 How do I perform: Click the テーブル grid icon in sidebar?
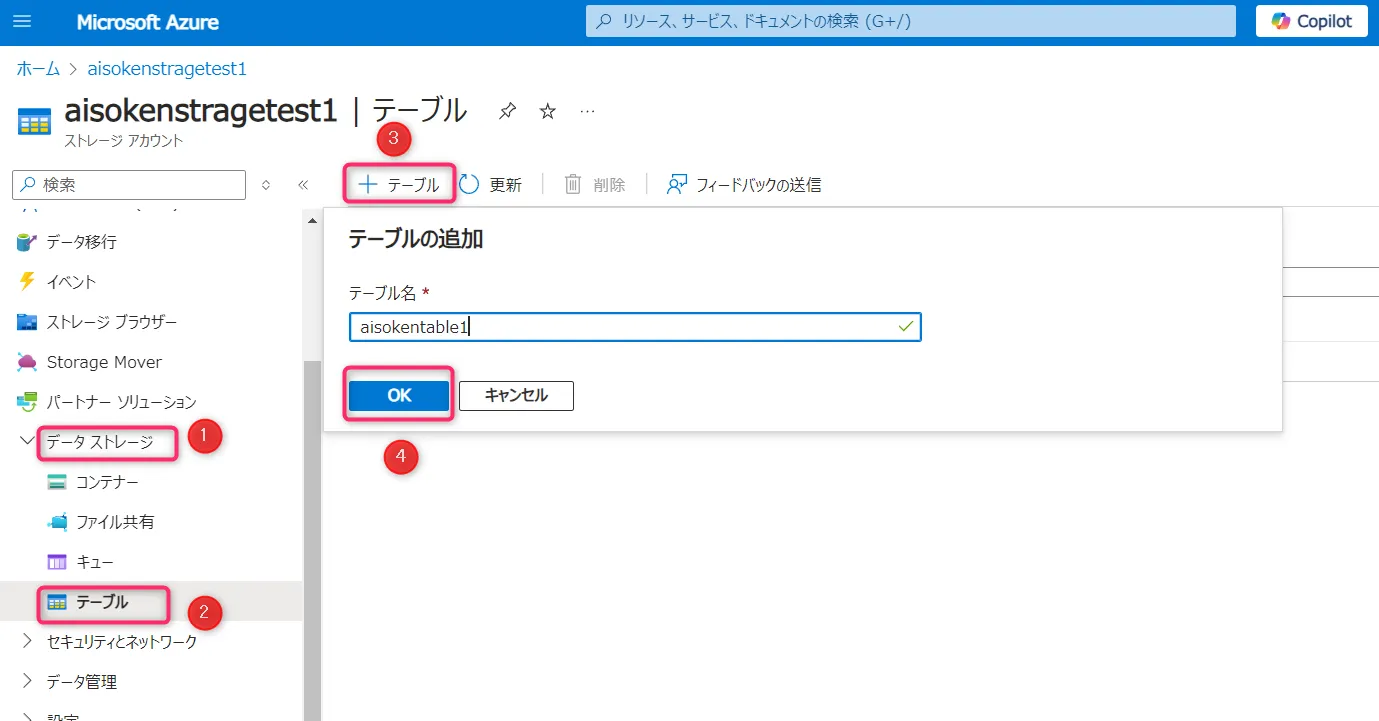pyautogui.click(x=57, y=602)
